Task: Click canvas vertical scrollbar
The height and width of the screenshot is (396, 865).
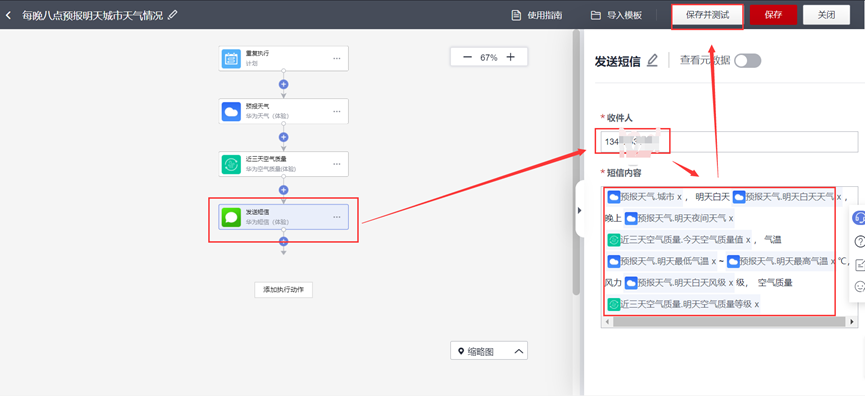Action: tap(575, 163)
